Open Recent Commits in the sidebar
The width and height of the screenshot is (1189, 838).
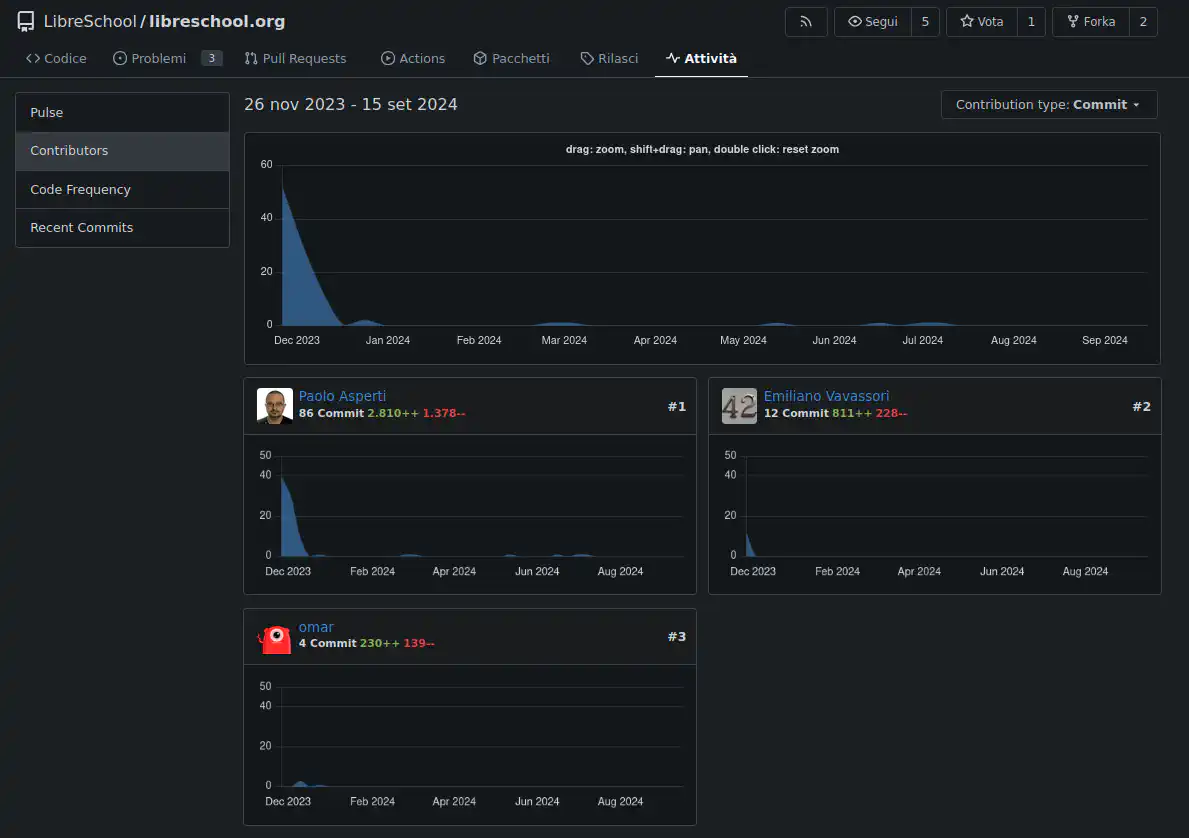click(x=122, y=228)
